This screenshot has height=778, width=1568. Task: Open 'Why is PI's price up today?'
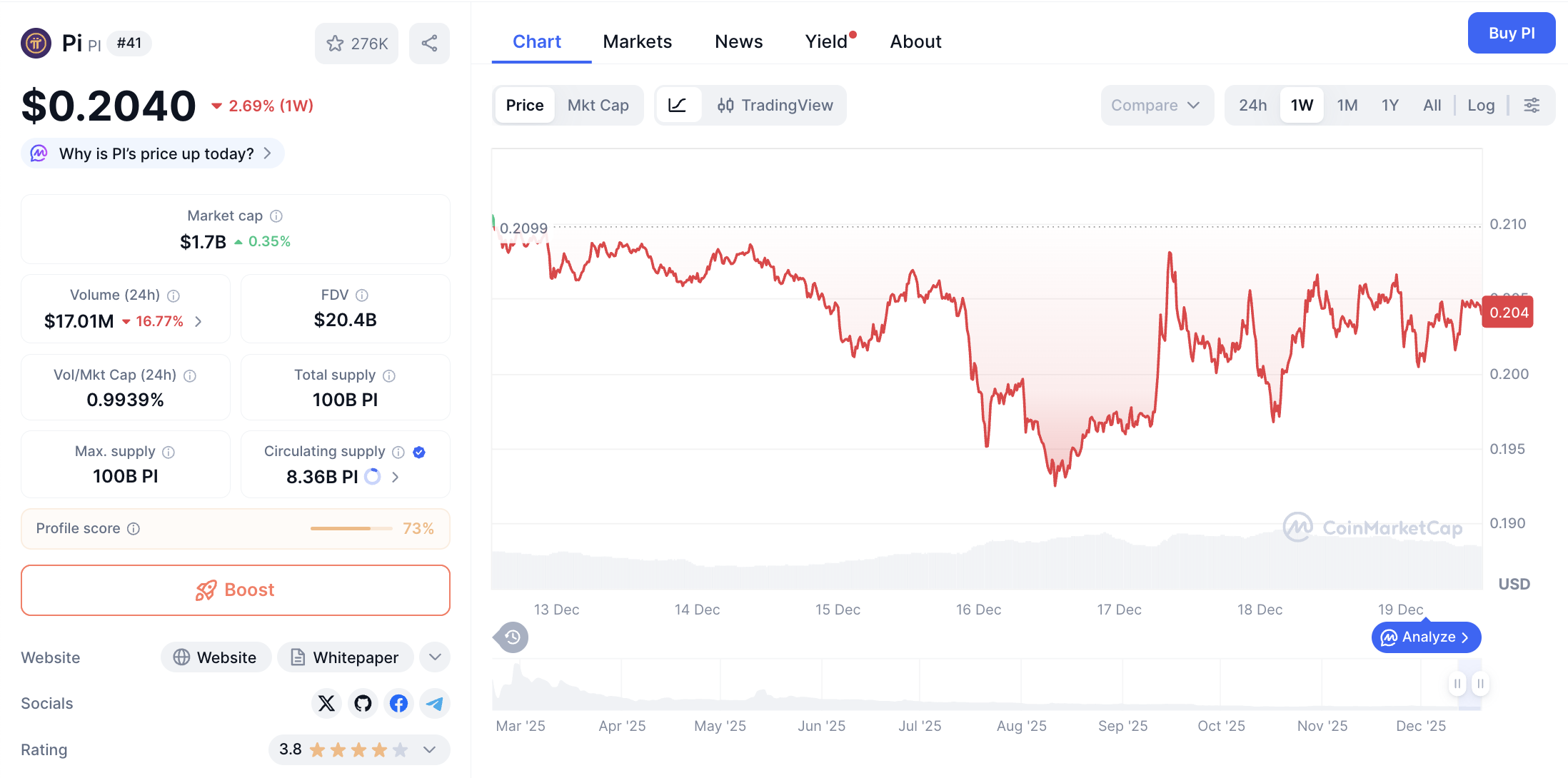151,153
